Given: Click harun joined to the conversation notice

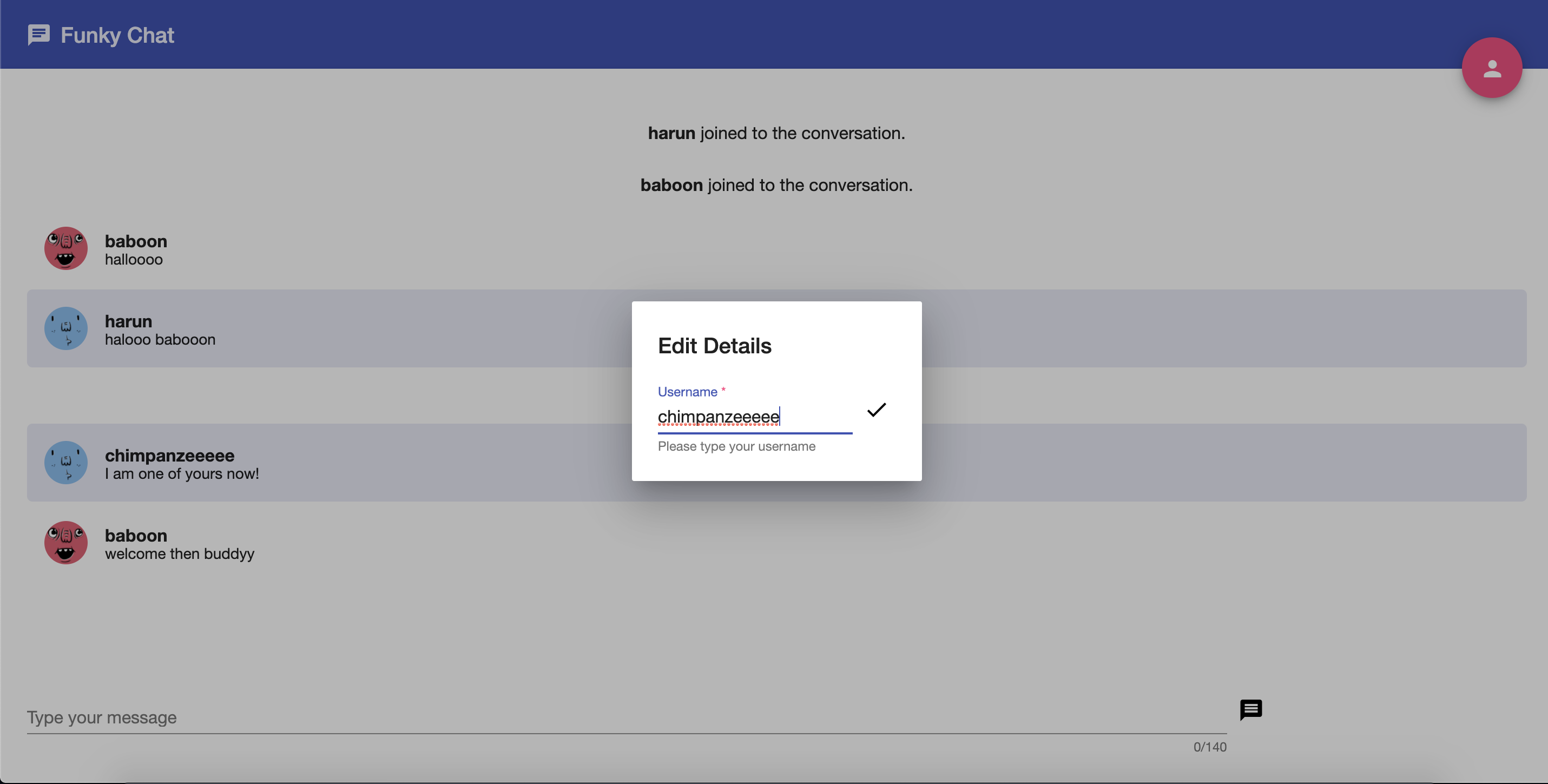Looking at the screenshot, I should tap(776, 133).
